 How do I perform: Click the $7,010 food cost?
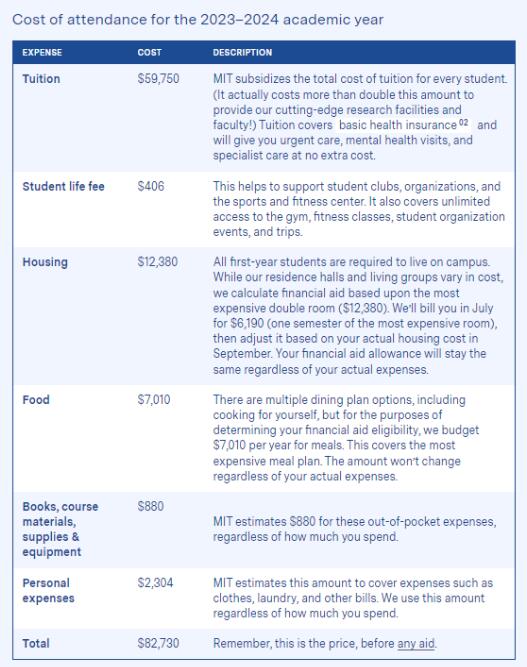154,400
